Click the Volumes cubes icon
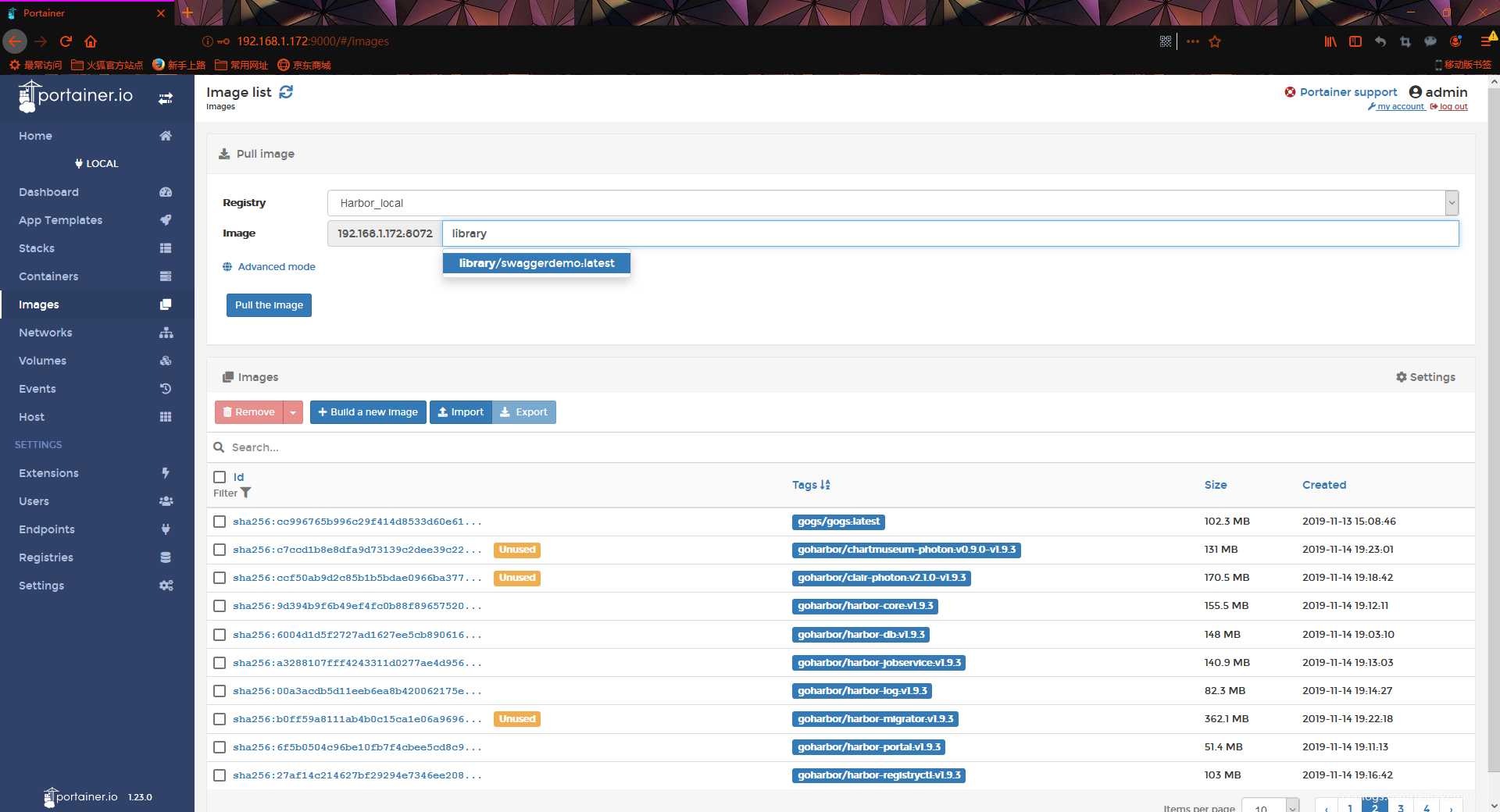Viewport: 1500px width, 812px height. pos(166,361)
